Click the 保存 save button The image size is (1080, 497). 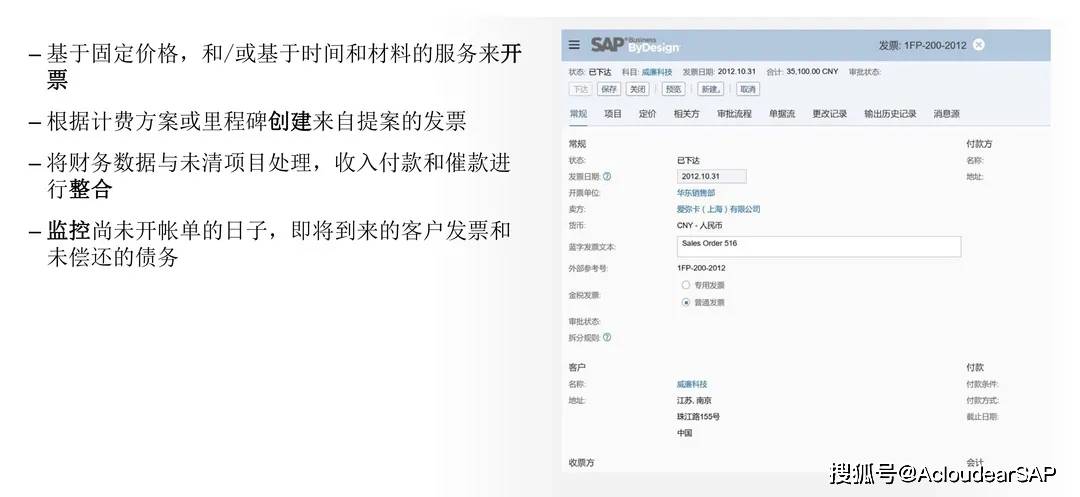[x=609, y=89]
